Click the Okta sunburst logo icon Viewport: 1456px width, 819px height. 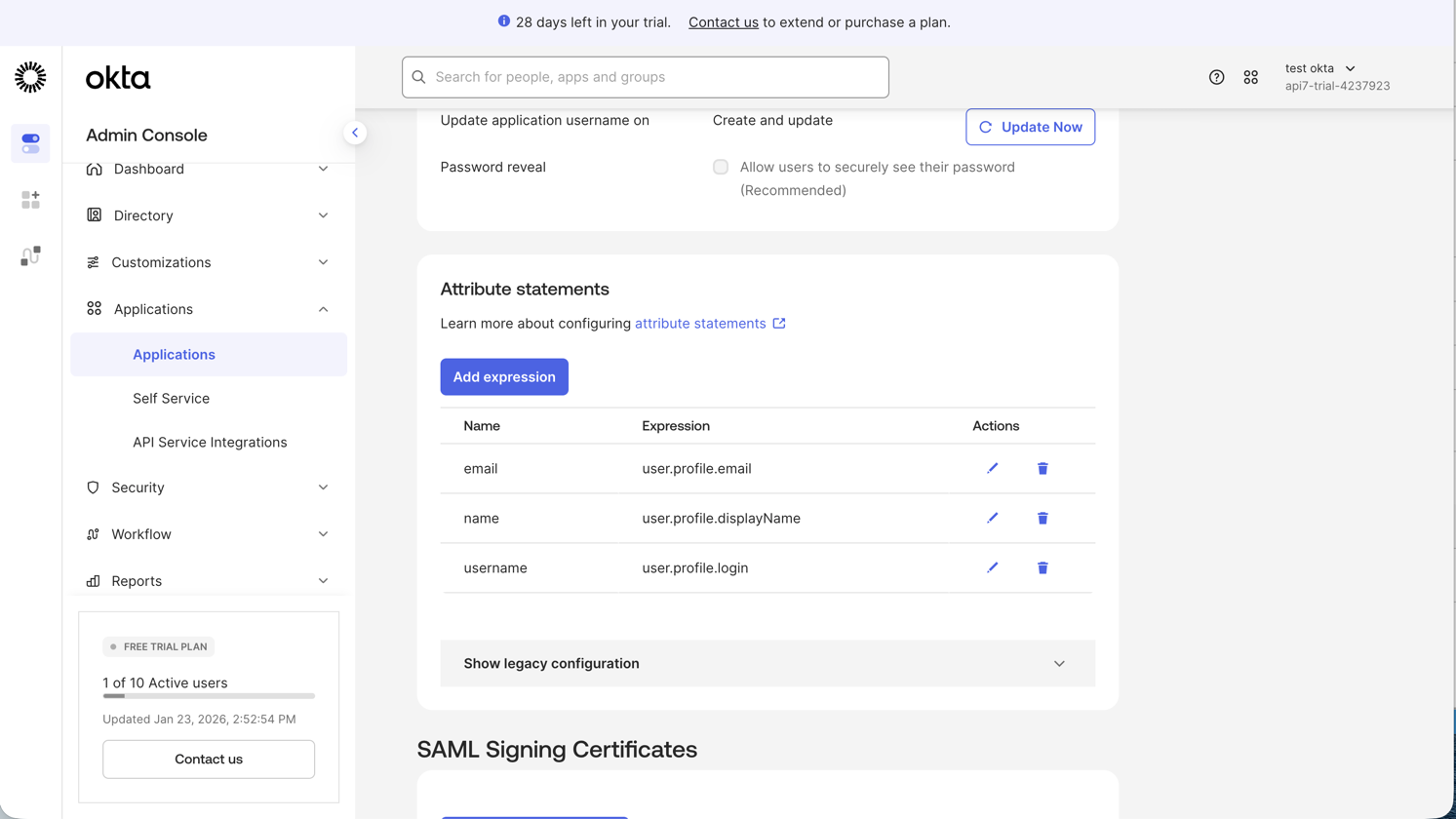pyautogui.click(x=30, y=77)
